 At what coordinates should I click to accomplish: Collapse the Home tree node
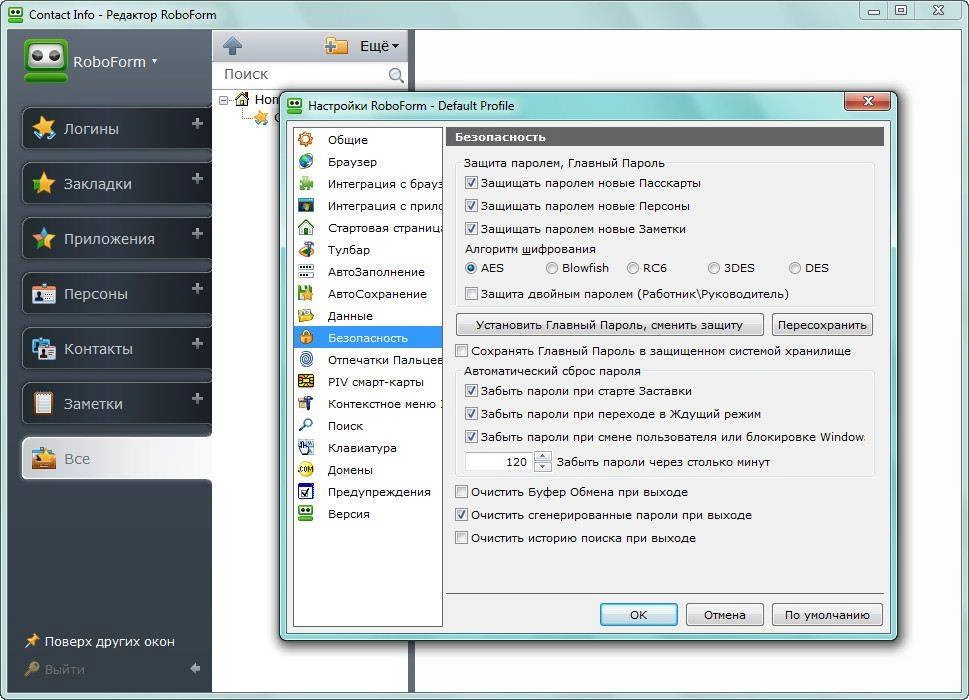coord(223,100)
